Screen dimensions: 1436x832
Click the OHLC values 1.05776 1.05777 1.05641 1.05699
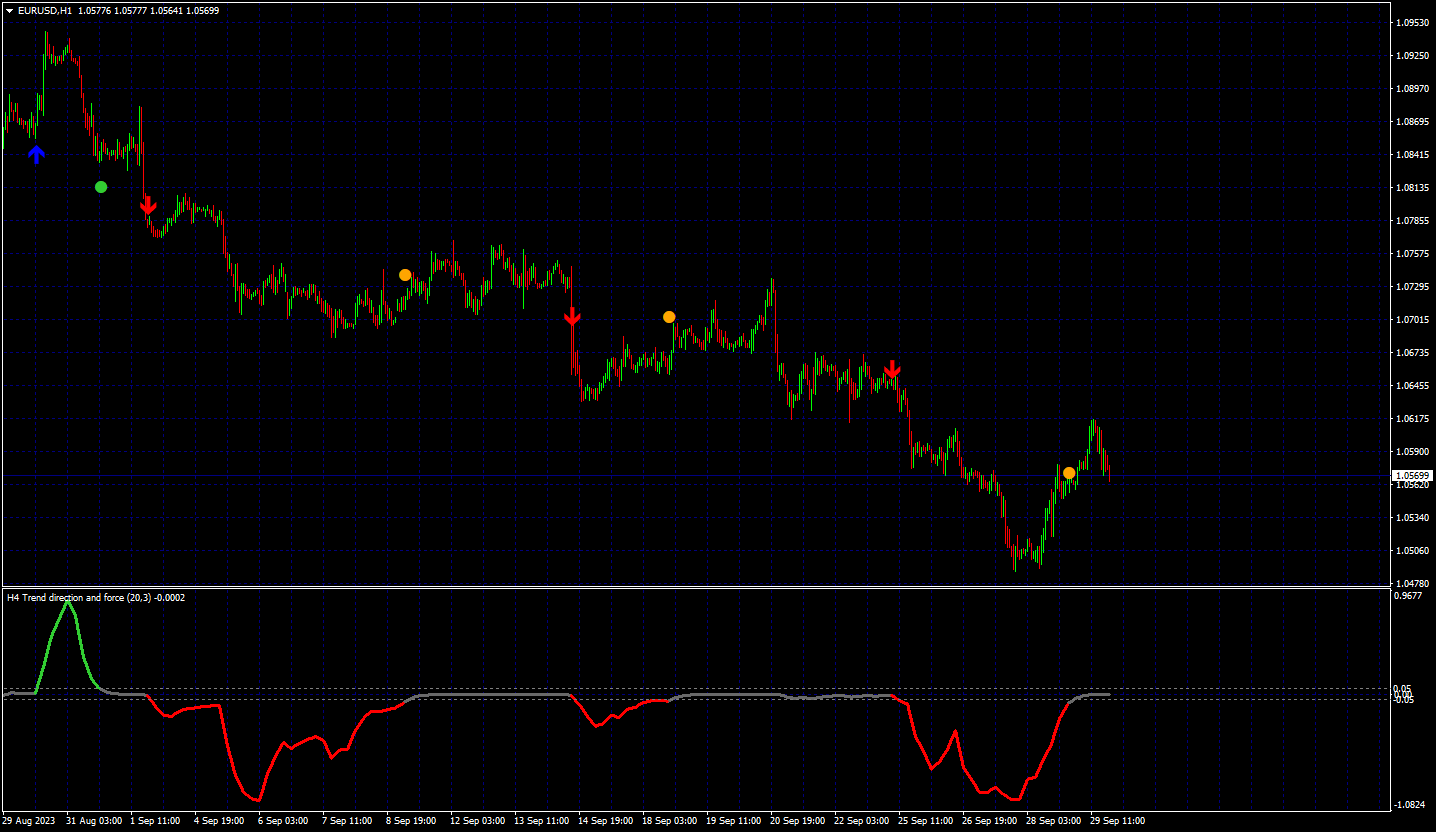tap(149, 10)
